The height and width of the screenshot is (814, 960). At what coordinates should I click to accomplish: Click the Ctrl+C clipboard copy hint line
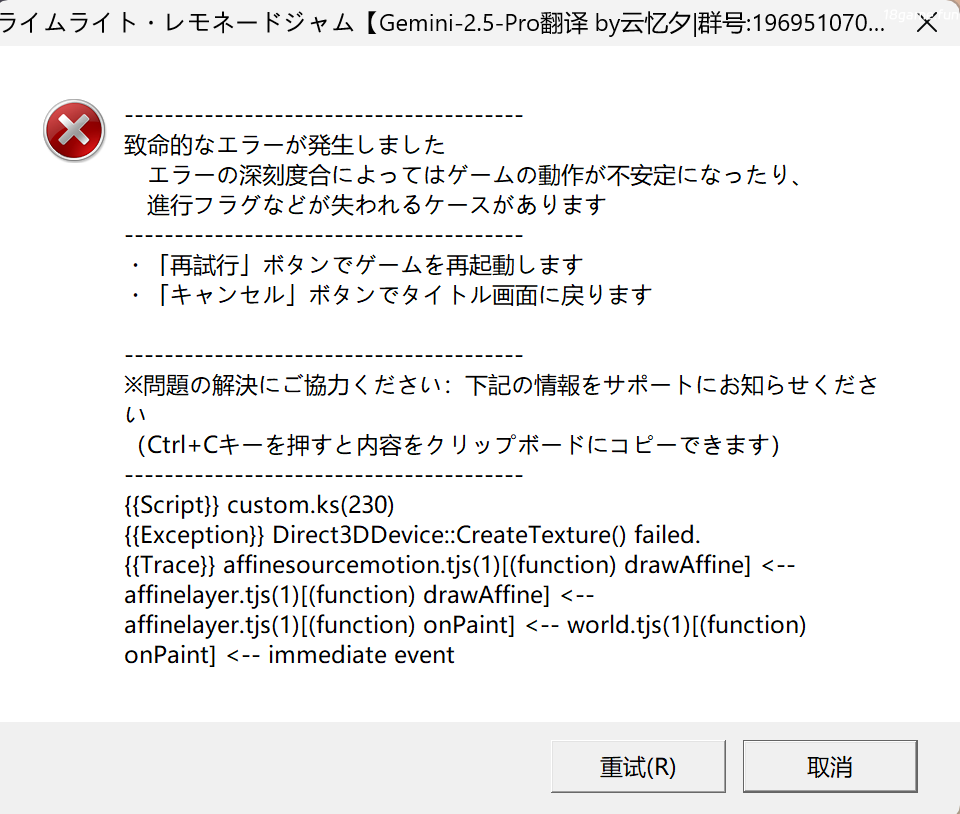pos(458,444)
